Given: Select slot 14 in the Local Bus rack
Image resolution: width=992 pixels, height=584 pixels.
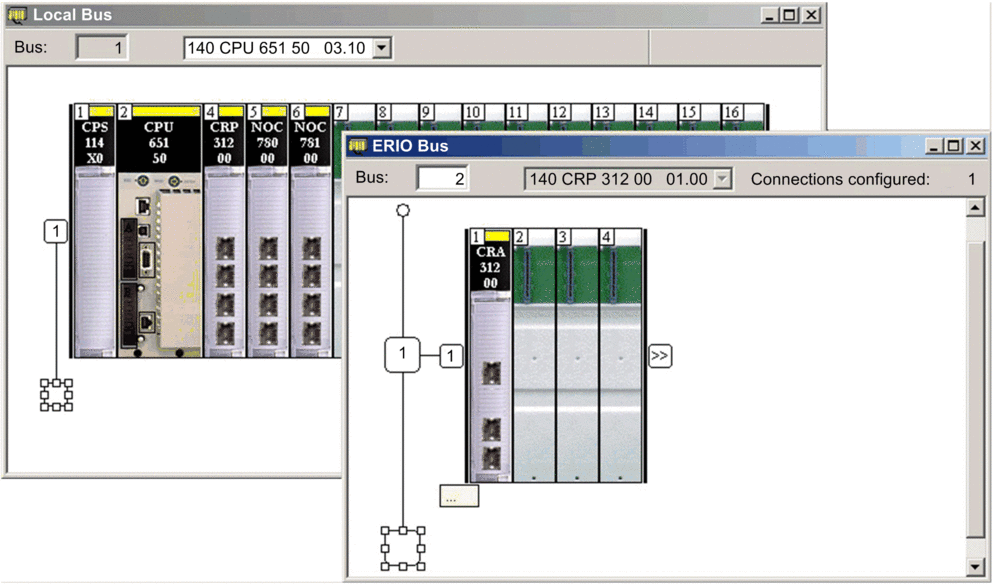Looking at the screenshot, I should pos(655,119).
